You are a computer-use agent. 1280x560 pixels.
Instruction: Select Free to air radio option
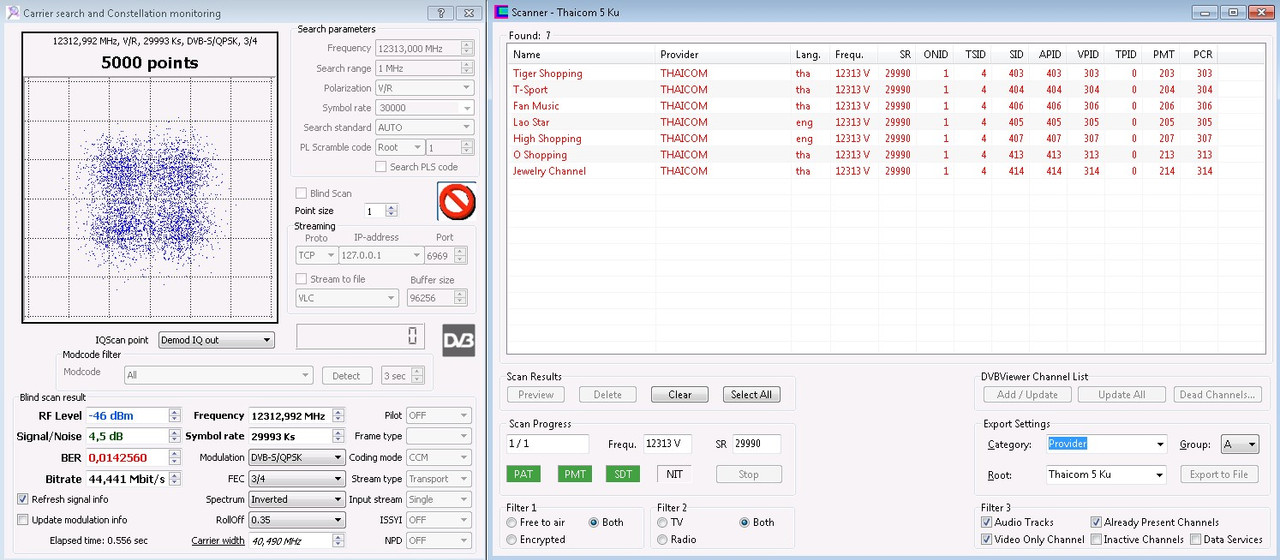pyautogui.click(x=512, y=522)
